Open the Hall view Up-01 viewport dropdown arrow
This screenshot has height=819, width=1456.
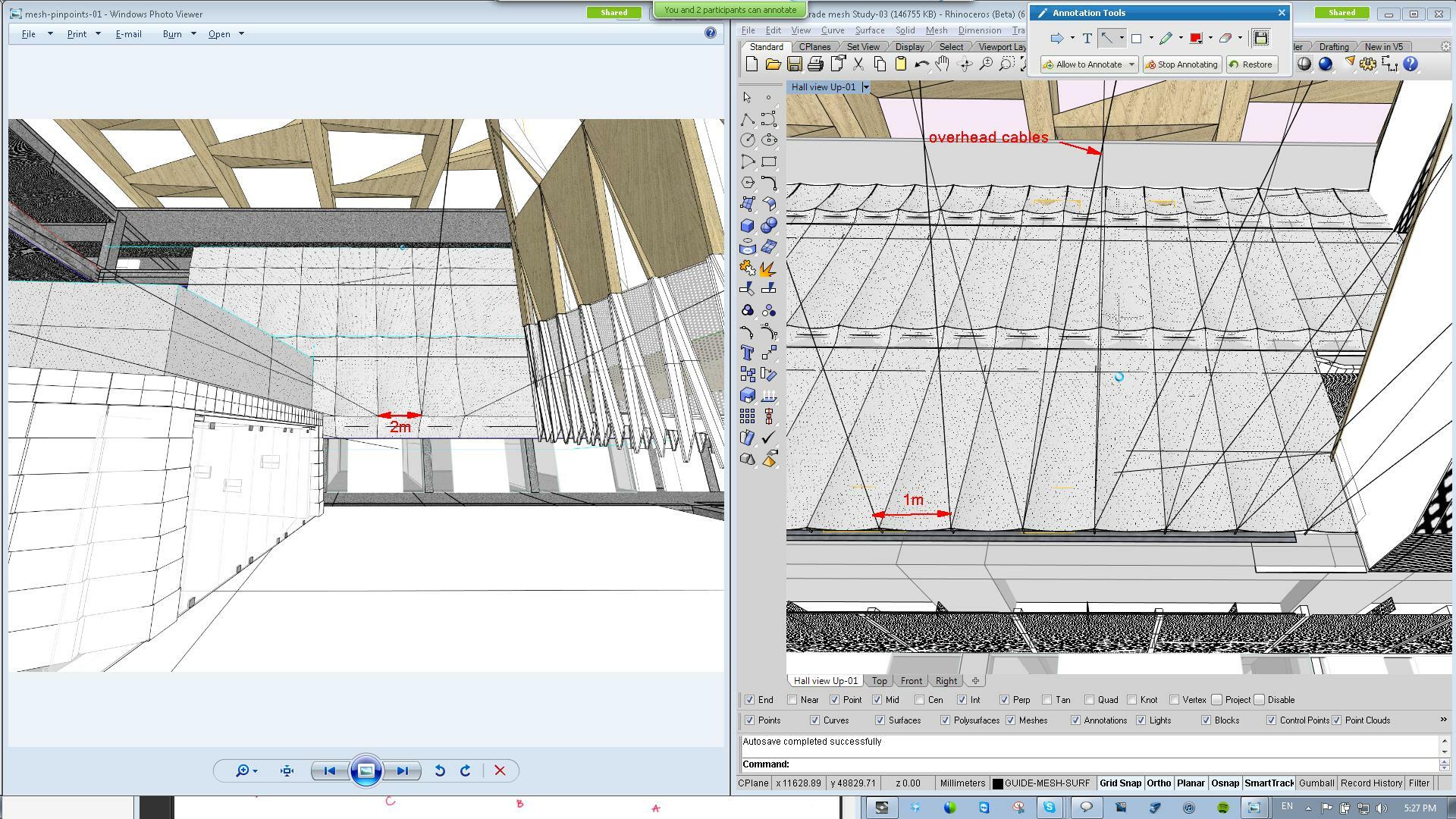(866, 87)
